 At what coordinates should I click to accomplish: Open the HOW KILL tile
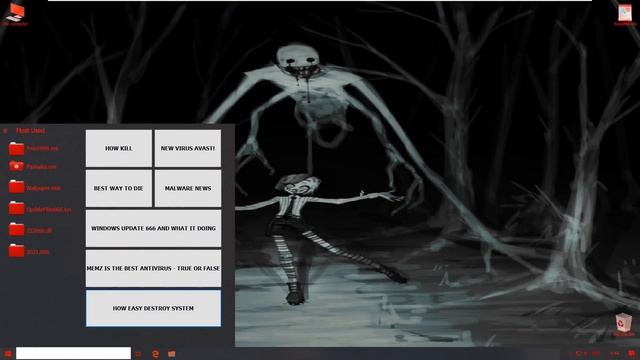[x=118, y=148]
